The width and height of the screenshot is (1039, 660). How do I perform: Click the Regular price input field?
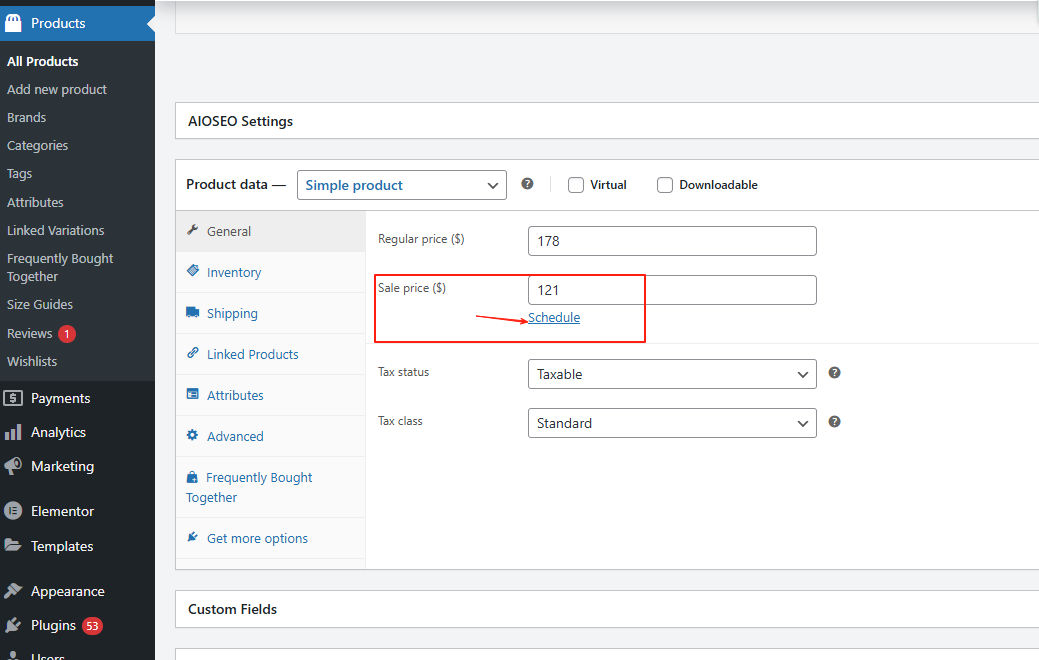pyautogui.click(x=671, y=241)
